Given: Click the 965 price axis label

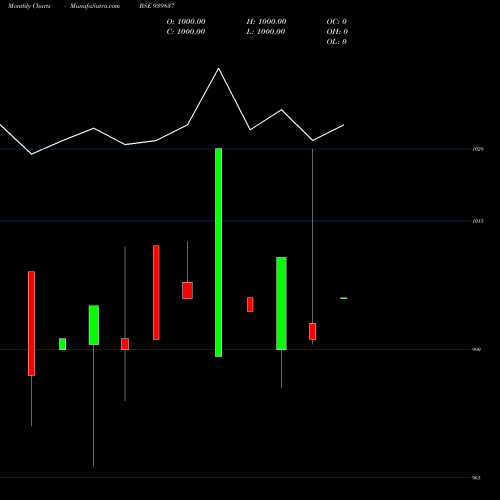Looking at the screenshot, I should pyautogui.click(x=477, y=478).
